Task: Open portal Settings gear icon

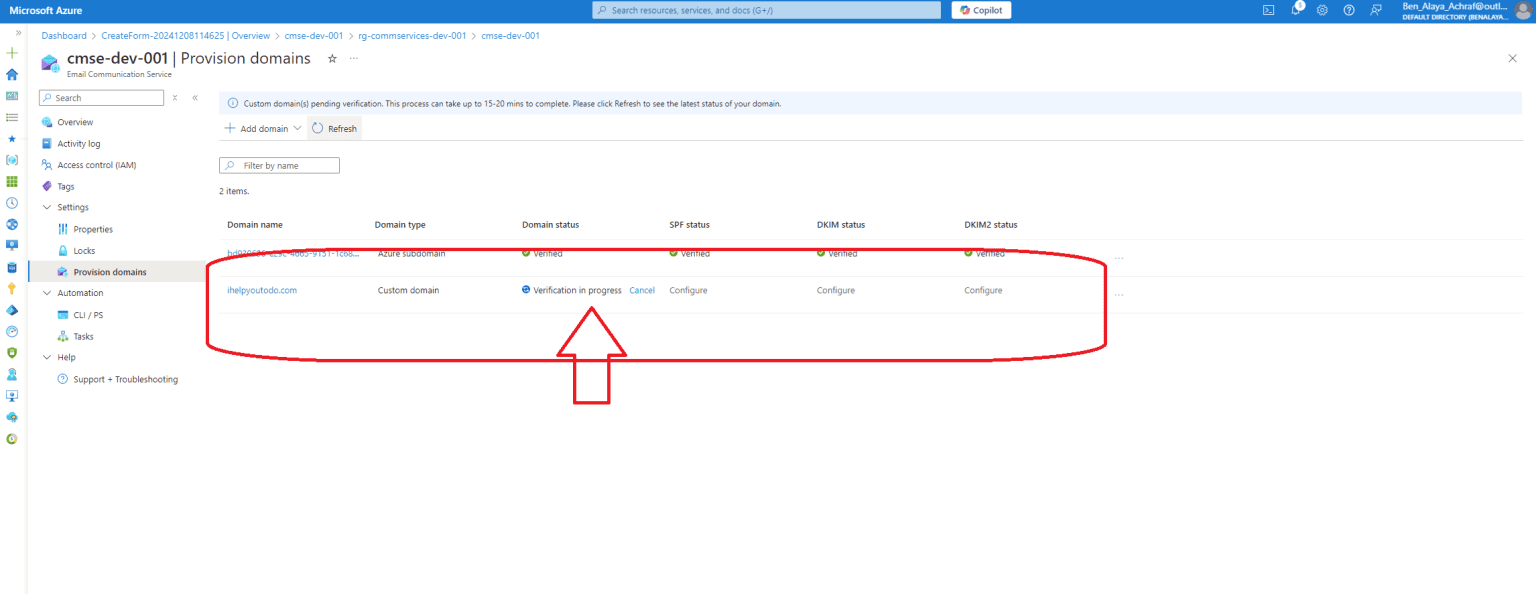Action: [1322, 9]
